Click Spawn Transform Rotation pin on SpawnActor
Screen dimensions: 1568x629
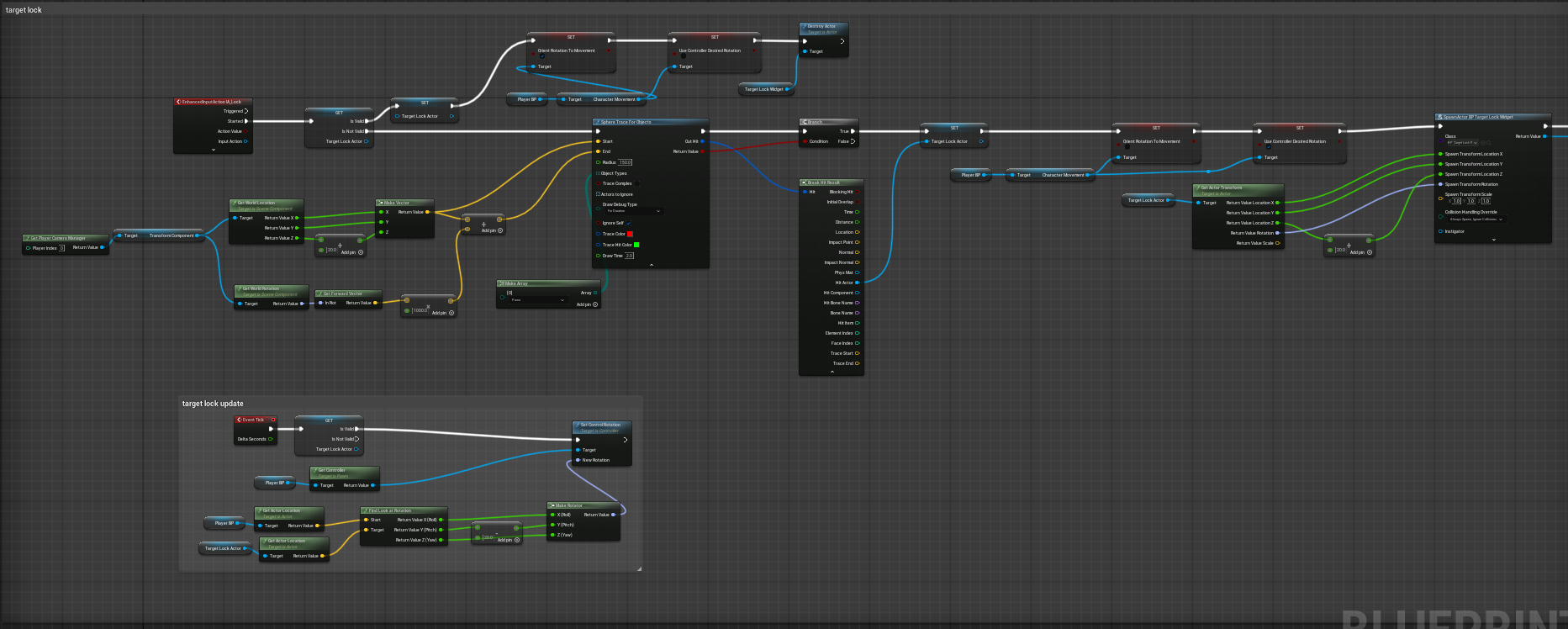pos(1441,184)
